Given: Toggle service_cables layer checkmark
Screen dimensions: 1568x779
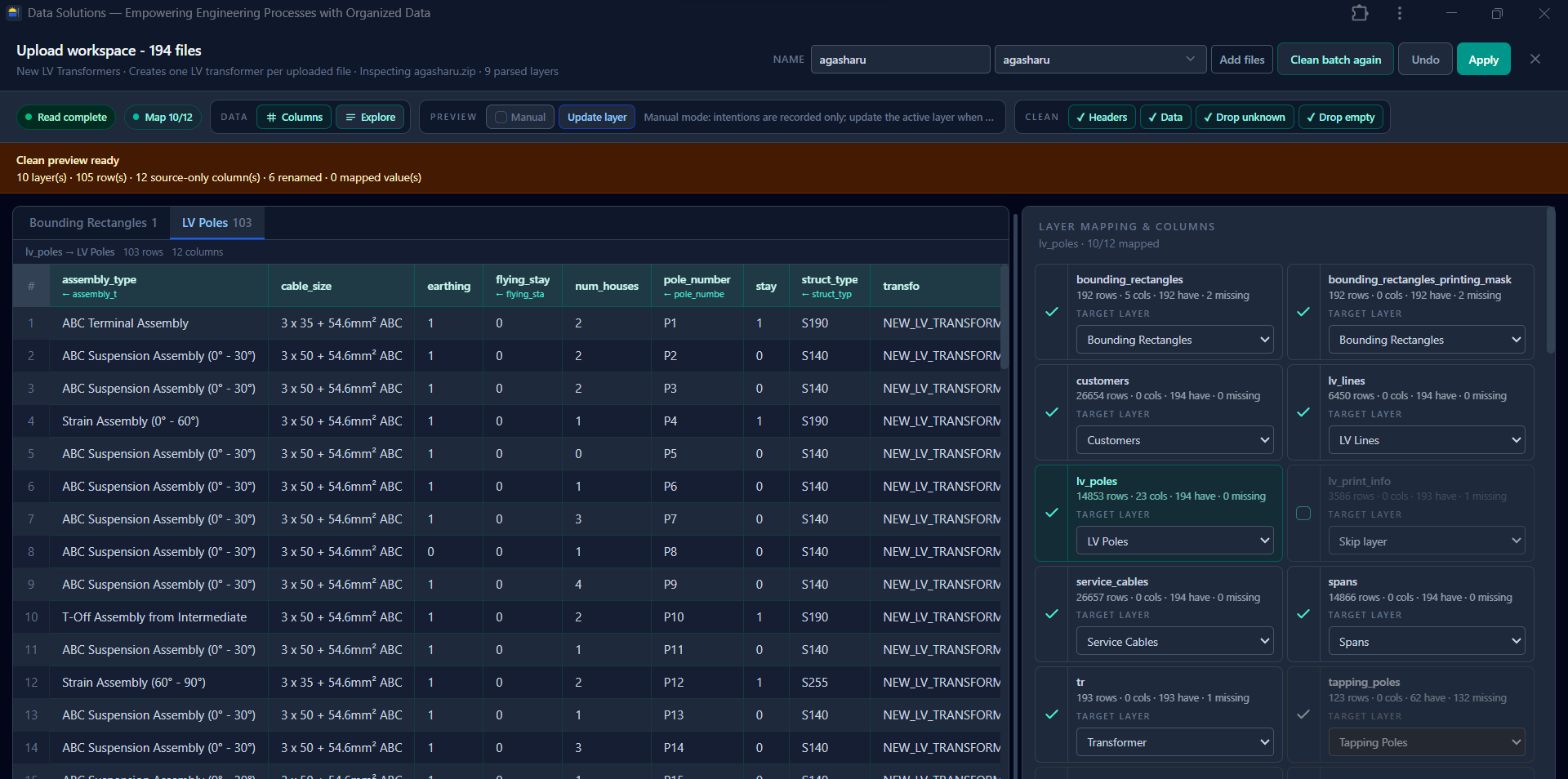Looking at the screenshot, I should click(x=1052, y=614).
